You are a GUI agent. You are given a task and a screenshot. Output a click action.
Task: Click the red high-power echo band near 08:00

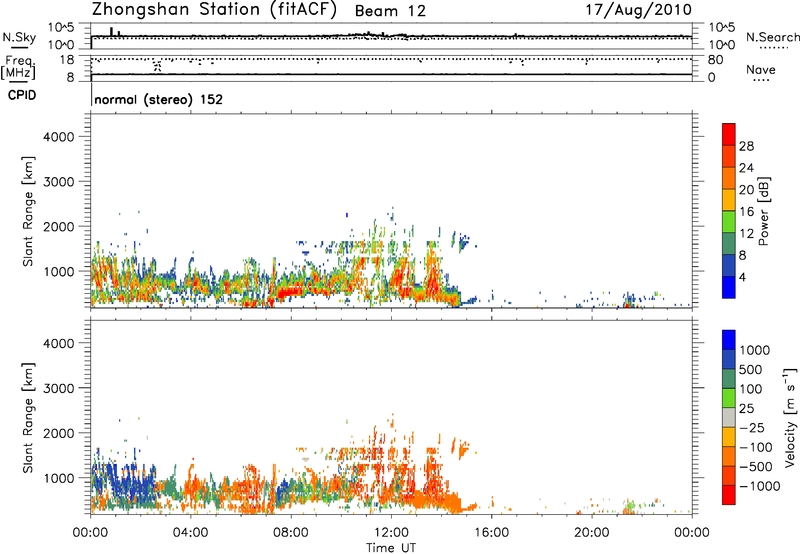point(288,292)
